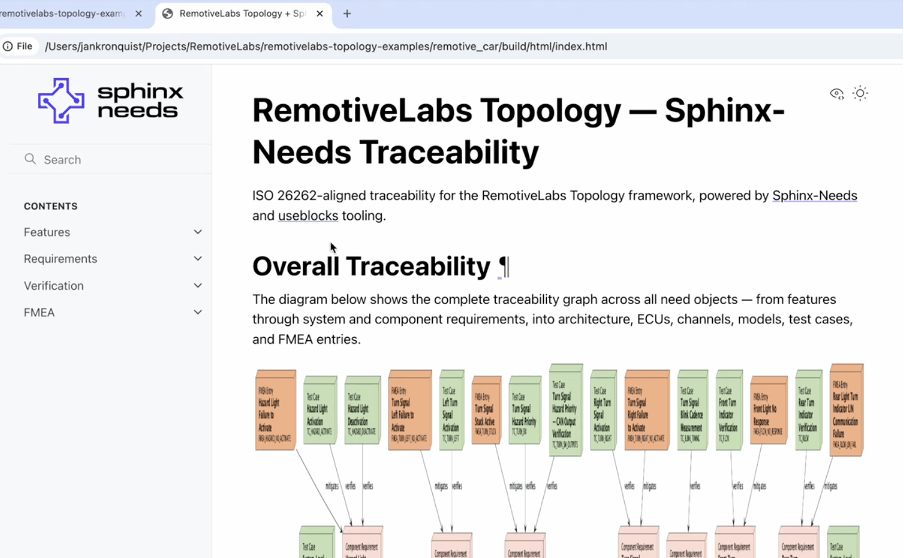The width and height of the screenshot is (904, 558).
Task: Click Test Case node Turn Signal Hazard Priority
Action: pos(525,410)
